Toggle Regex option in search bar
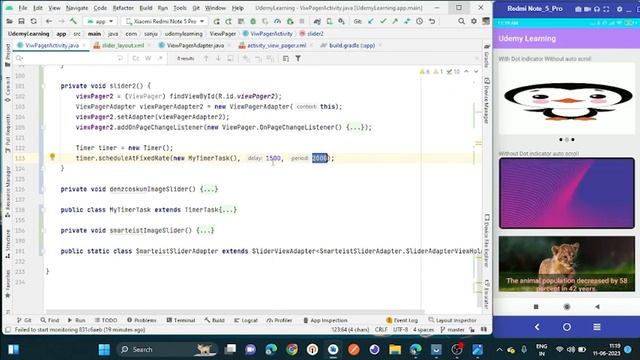 pyautogui.click(x=160, y=58)
